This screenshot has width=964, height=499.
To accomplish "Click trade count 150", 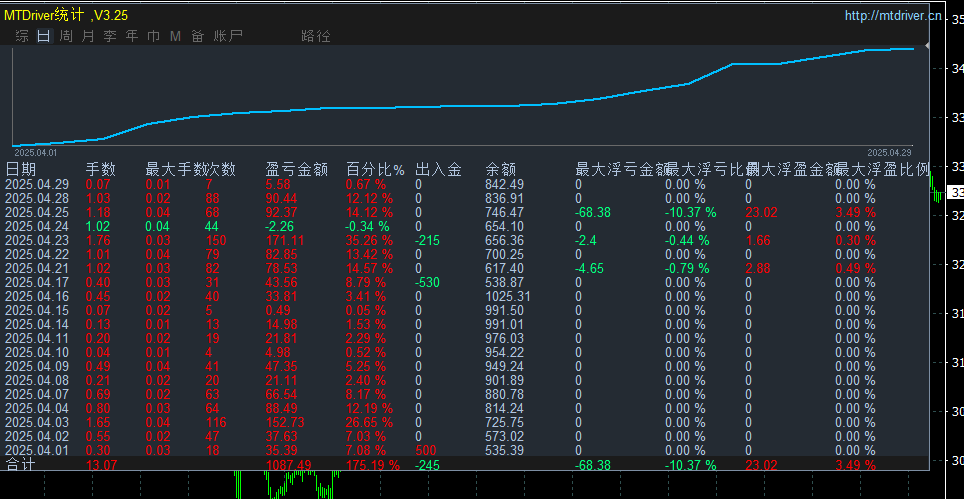I will click(x=216, y=240).
